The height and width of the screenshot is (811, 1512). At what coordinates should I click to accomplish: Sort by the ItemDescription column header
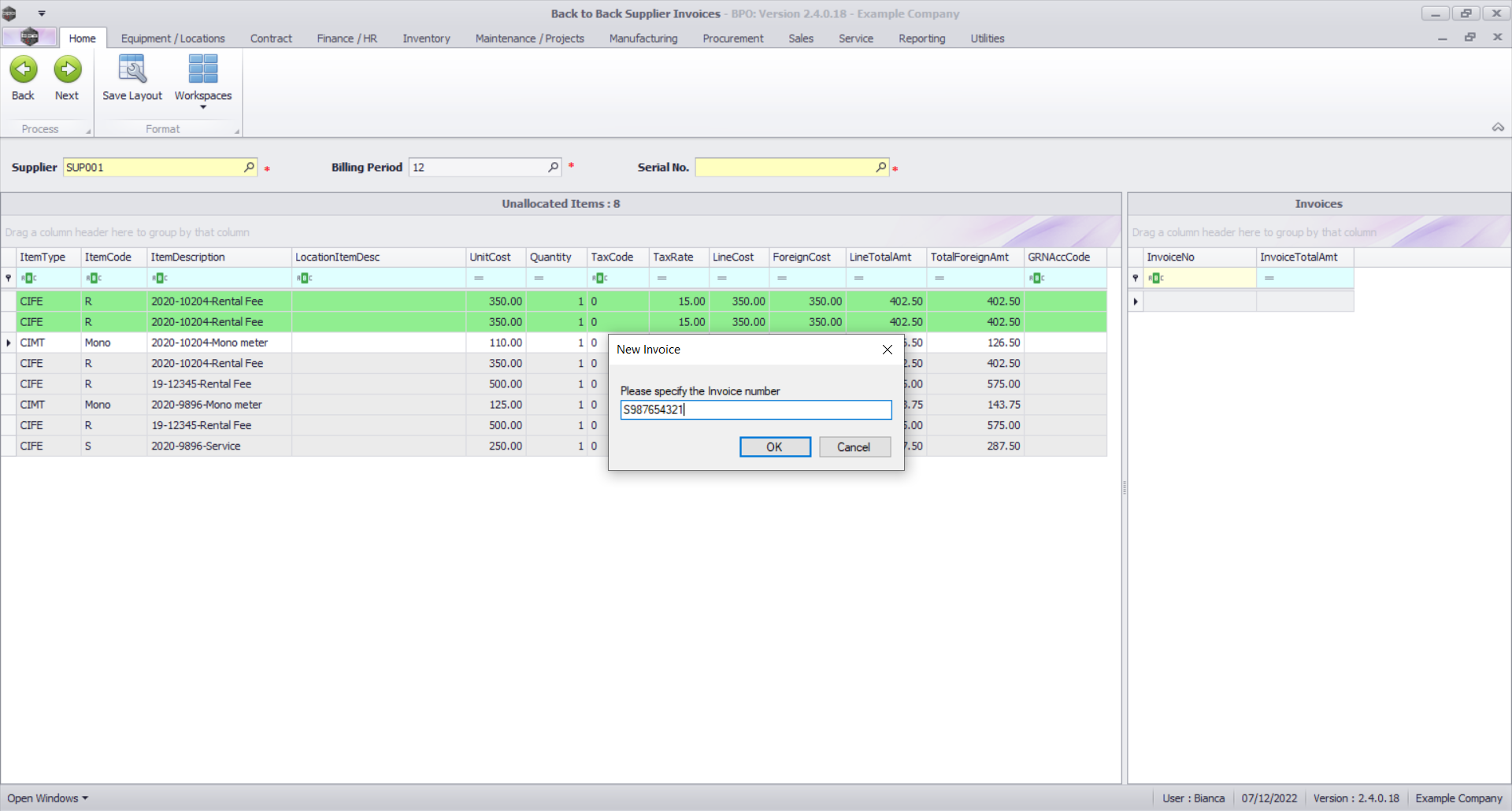click(x=219, y=257)
